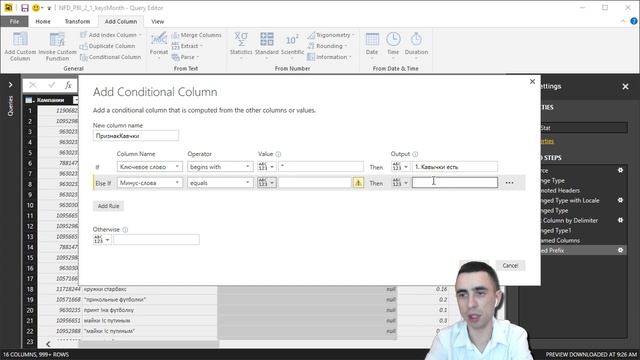Viewport: 640px width, 360px height.
Task: Open Column Name dropdown for If row
Action: click(149, 167)
